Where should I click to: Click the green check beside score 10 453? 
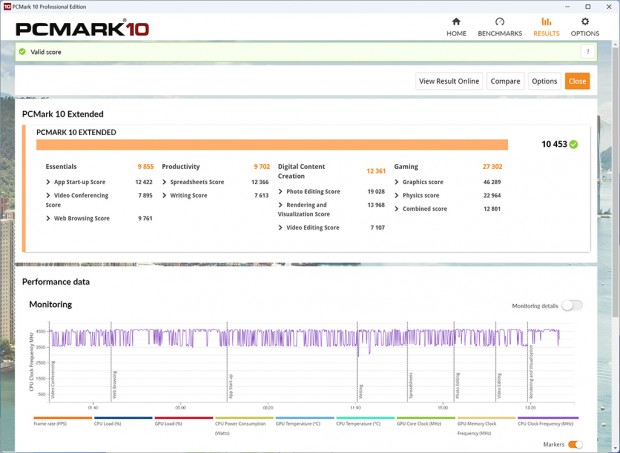point(573,144)
